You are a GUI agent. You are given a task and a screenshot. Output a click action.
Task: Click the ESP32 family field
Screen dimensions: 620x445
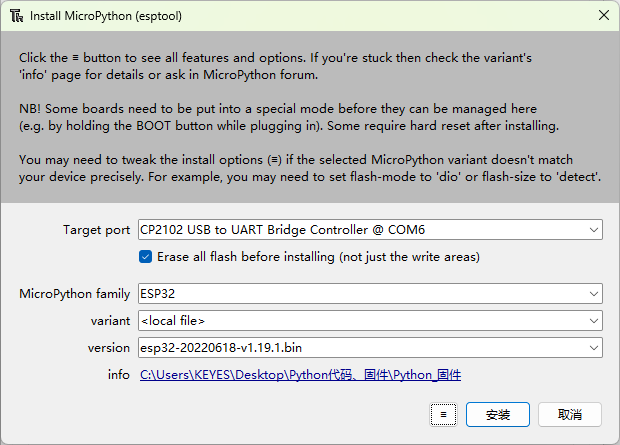360,294
